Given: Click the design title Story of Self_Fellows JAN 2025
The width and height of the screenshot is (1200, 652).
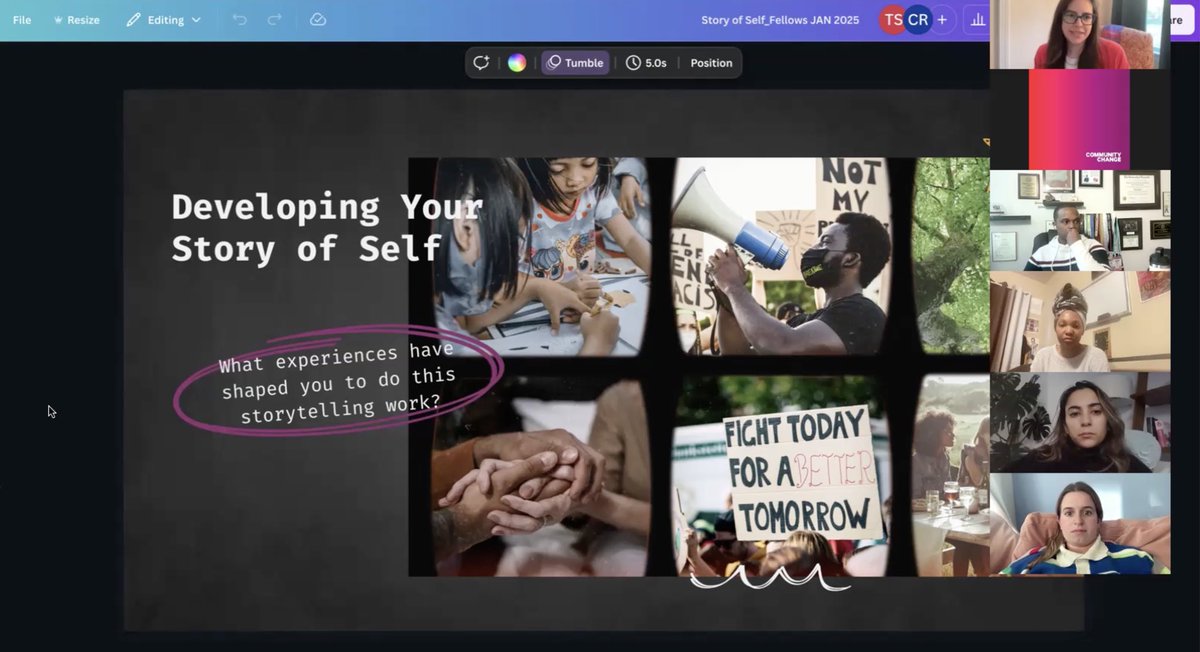Looking at the screenshot, I should (780, 20).
